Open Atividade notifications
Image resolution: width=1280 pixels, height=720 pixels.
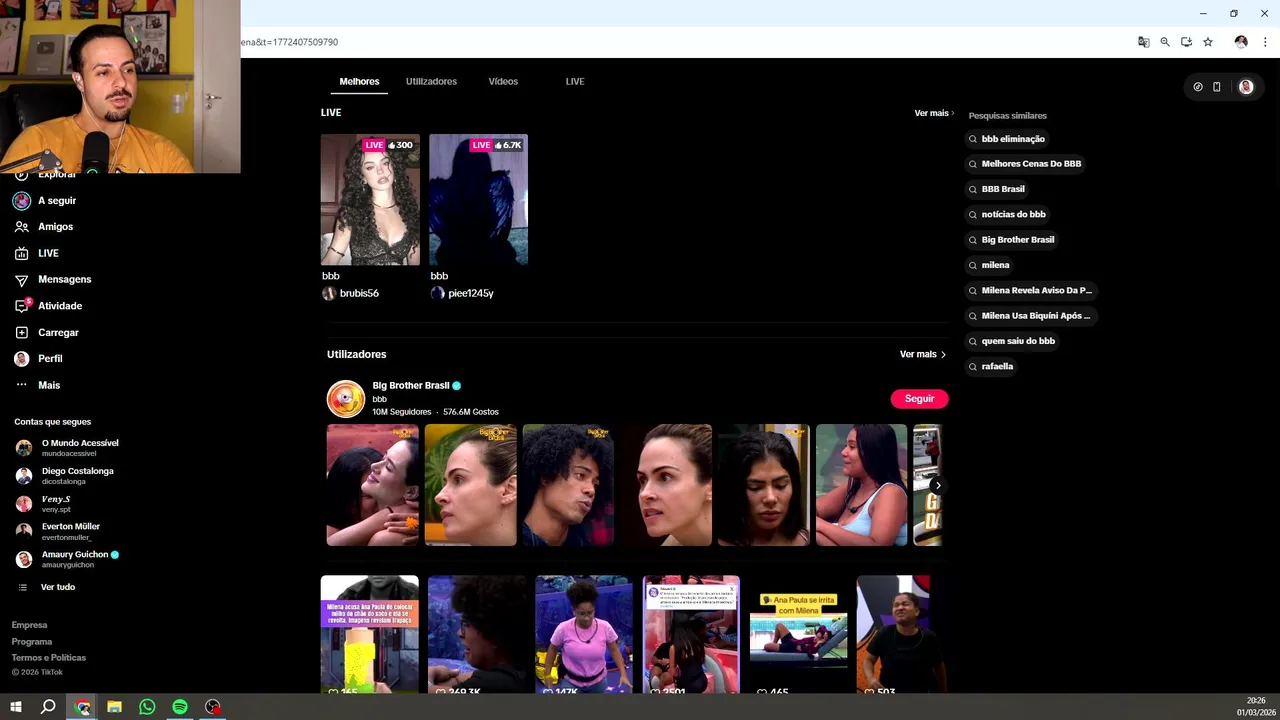coord(48,306)
